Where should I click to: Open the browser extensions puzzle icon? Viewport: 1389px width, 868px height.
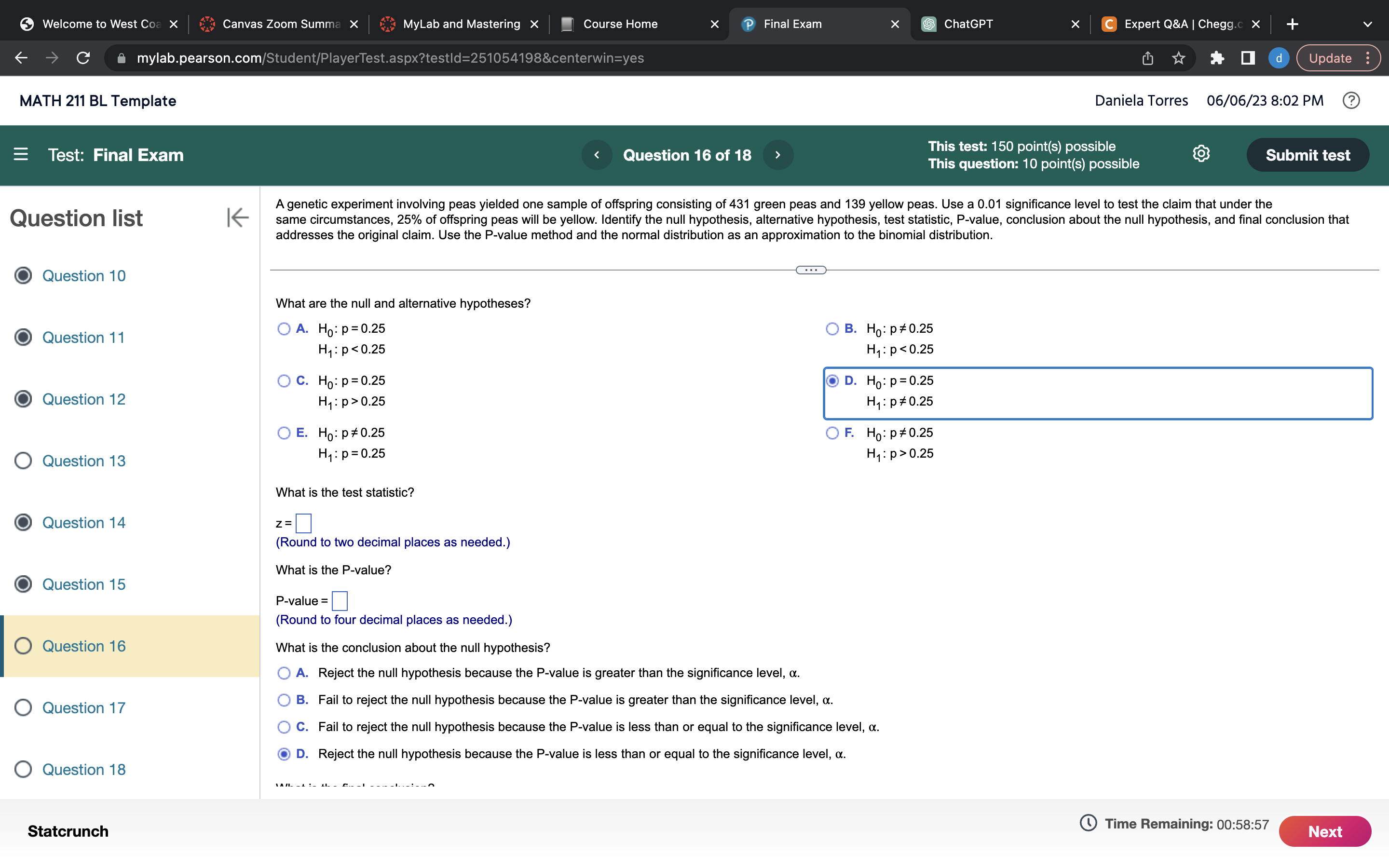1217,58
